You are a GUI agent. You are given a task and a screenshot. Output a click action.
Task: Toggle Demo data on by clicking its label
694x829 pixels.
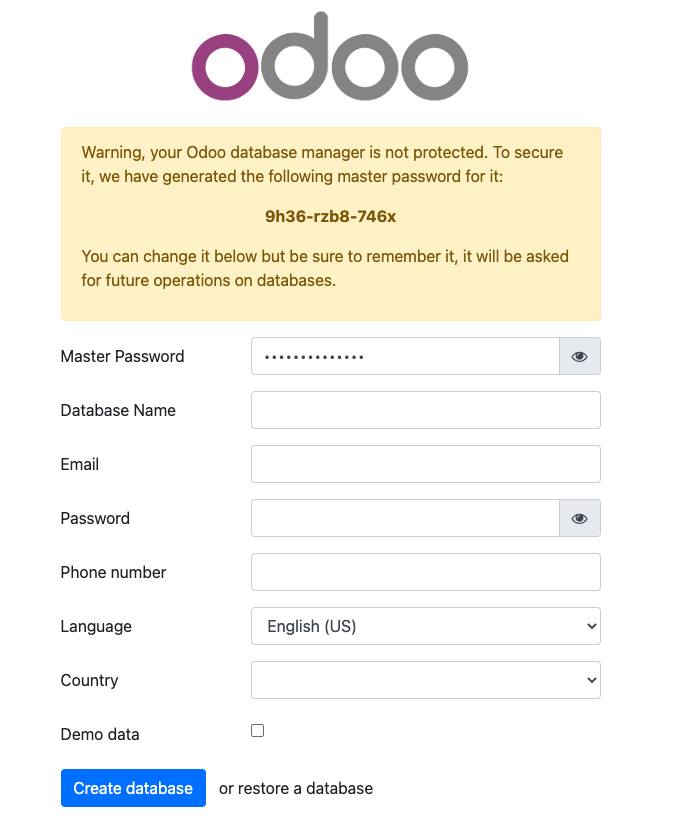[x=100, y=733]
